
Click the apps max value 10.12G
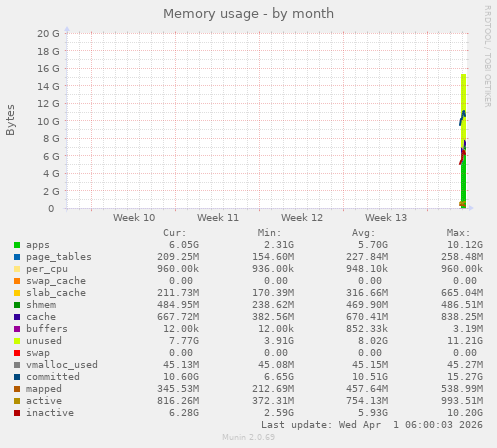pos(465,245)
